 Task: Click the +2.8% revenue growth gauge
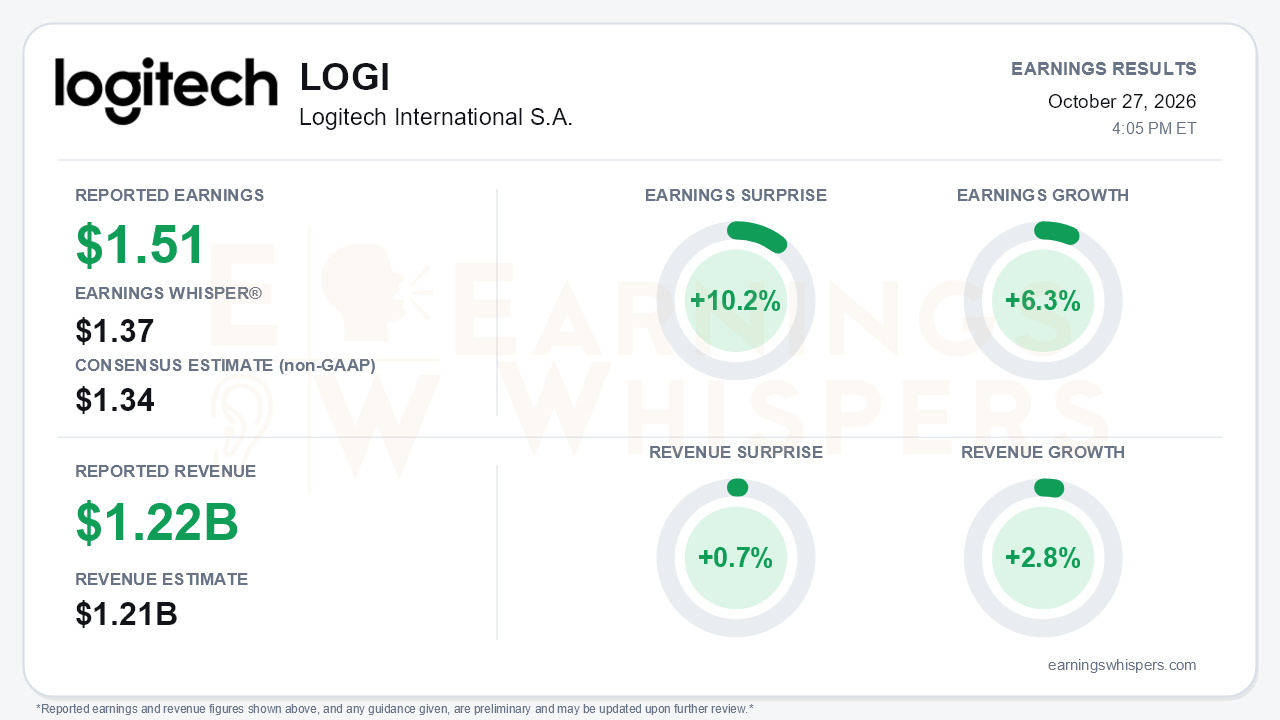coord(1043,558)
